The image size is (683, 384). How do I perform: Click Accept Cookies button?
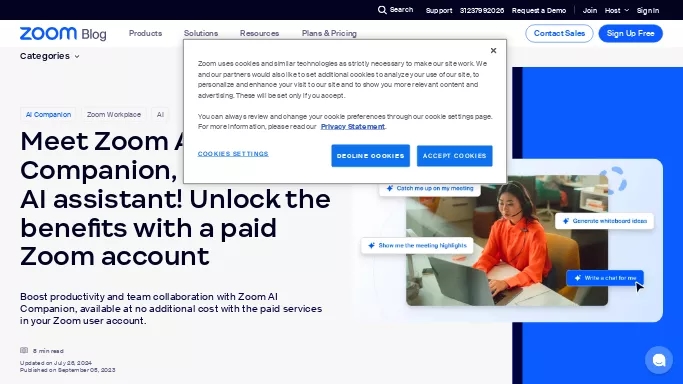(454, 156)
